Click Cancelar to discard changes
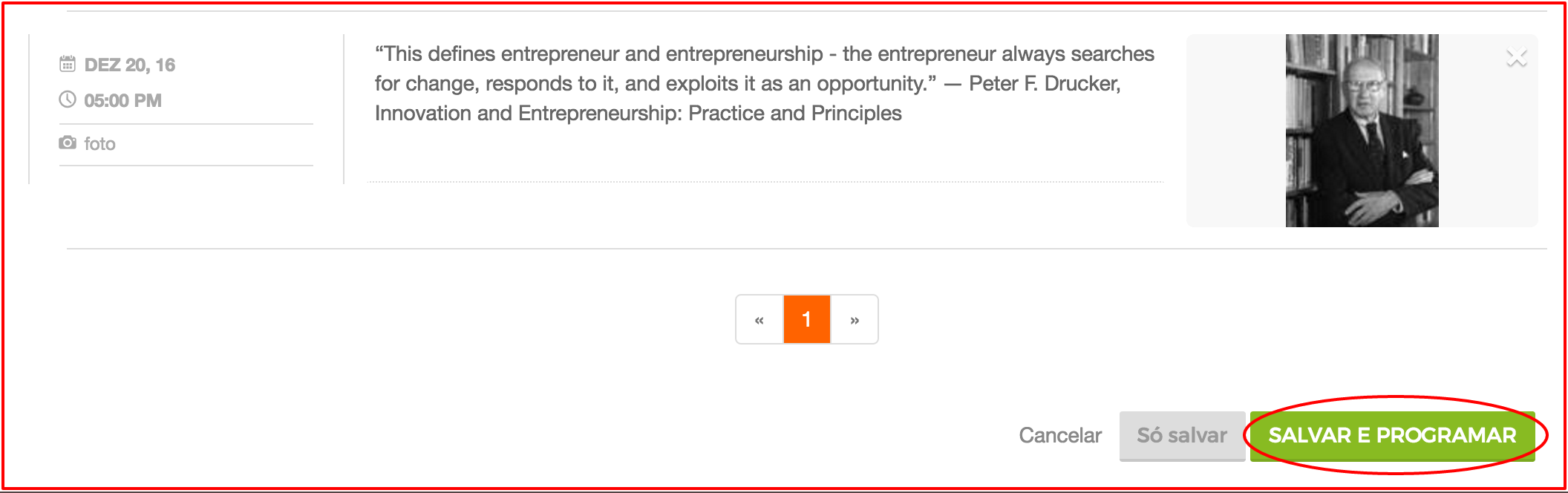The height and width of the screenshot is (493, 1568). (1059, 435)
